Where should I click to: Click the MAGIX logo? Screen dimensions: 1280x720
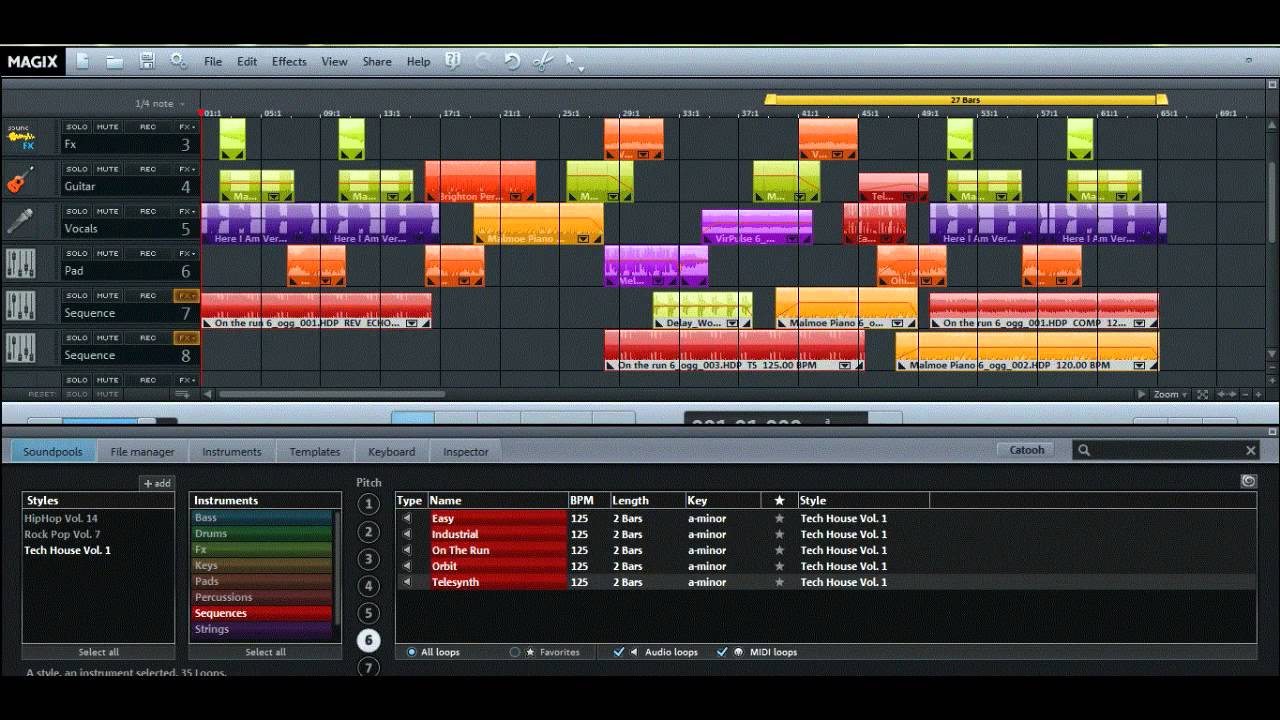tap(32, 61)
